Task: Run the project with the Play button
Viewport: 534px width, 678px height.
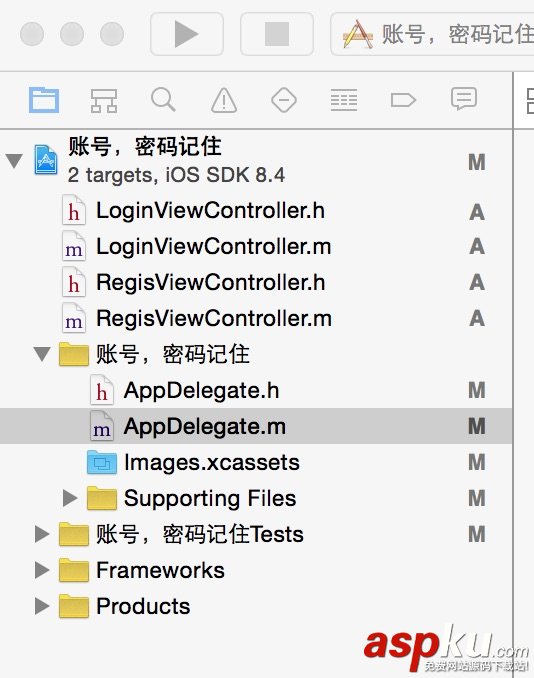Action: (187, 34)
